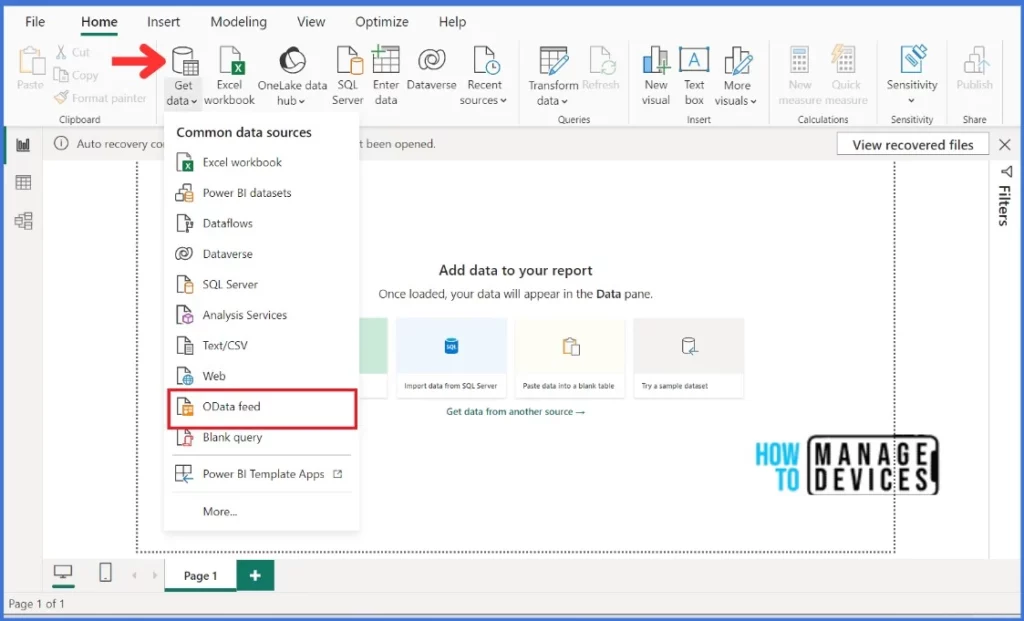Choose Blank query menu entry
Screen dimensions: 1024x621
pos(261,438)
